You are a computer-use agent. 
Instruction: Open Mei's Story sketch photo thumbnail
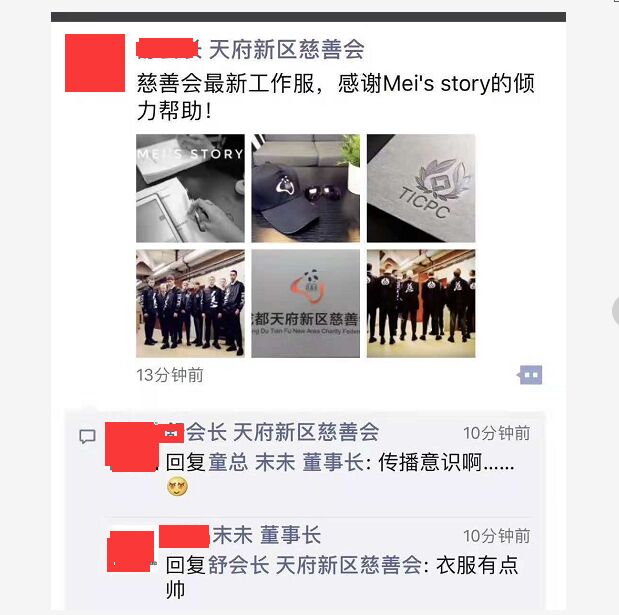[x=190, y=188]
